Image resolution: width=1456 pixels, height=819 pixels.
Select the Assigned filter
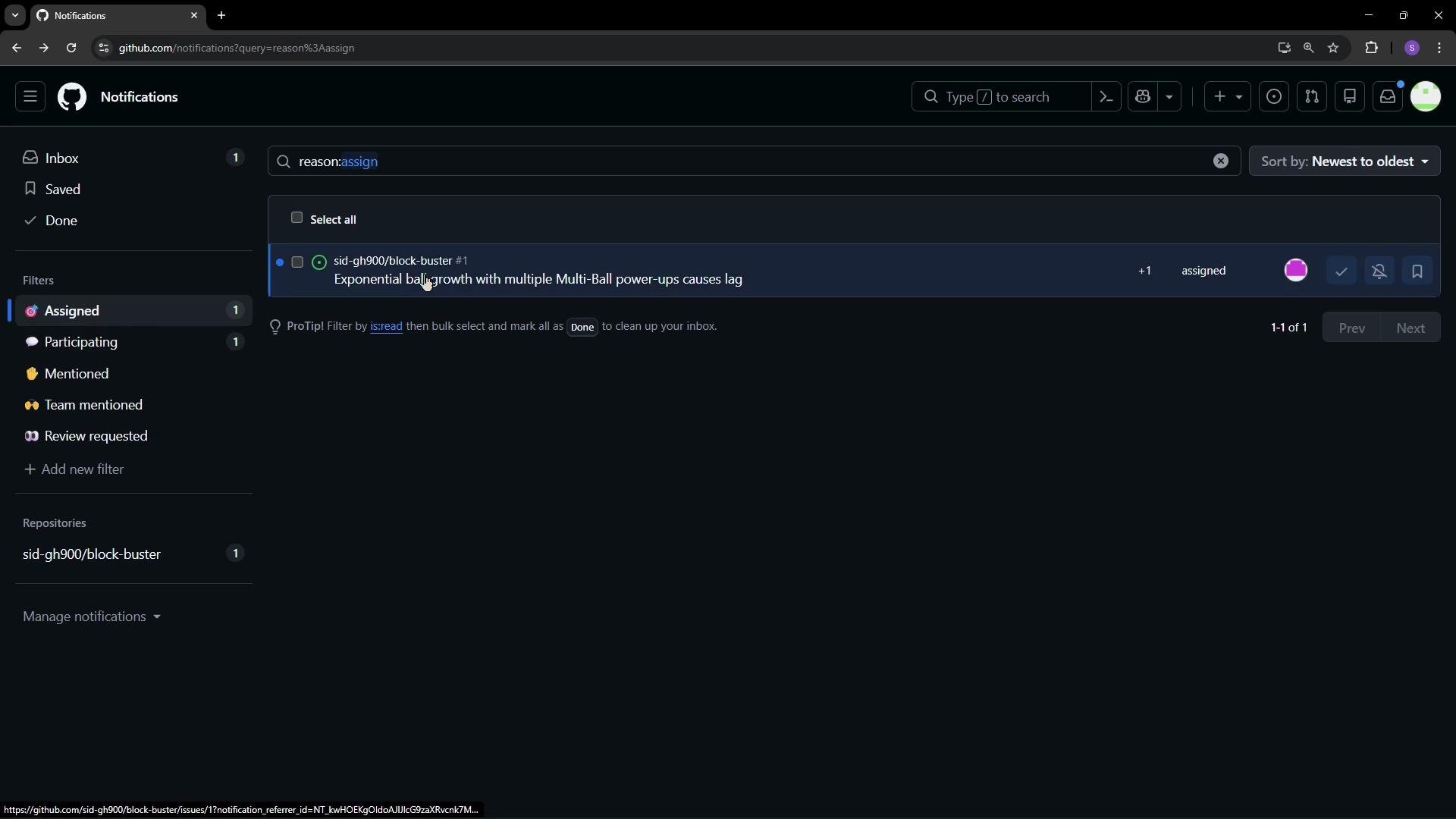[x=133, y=311]
